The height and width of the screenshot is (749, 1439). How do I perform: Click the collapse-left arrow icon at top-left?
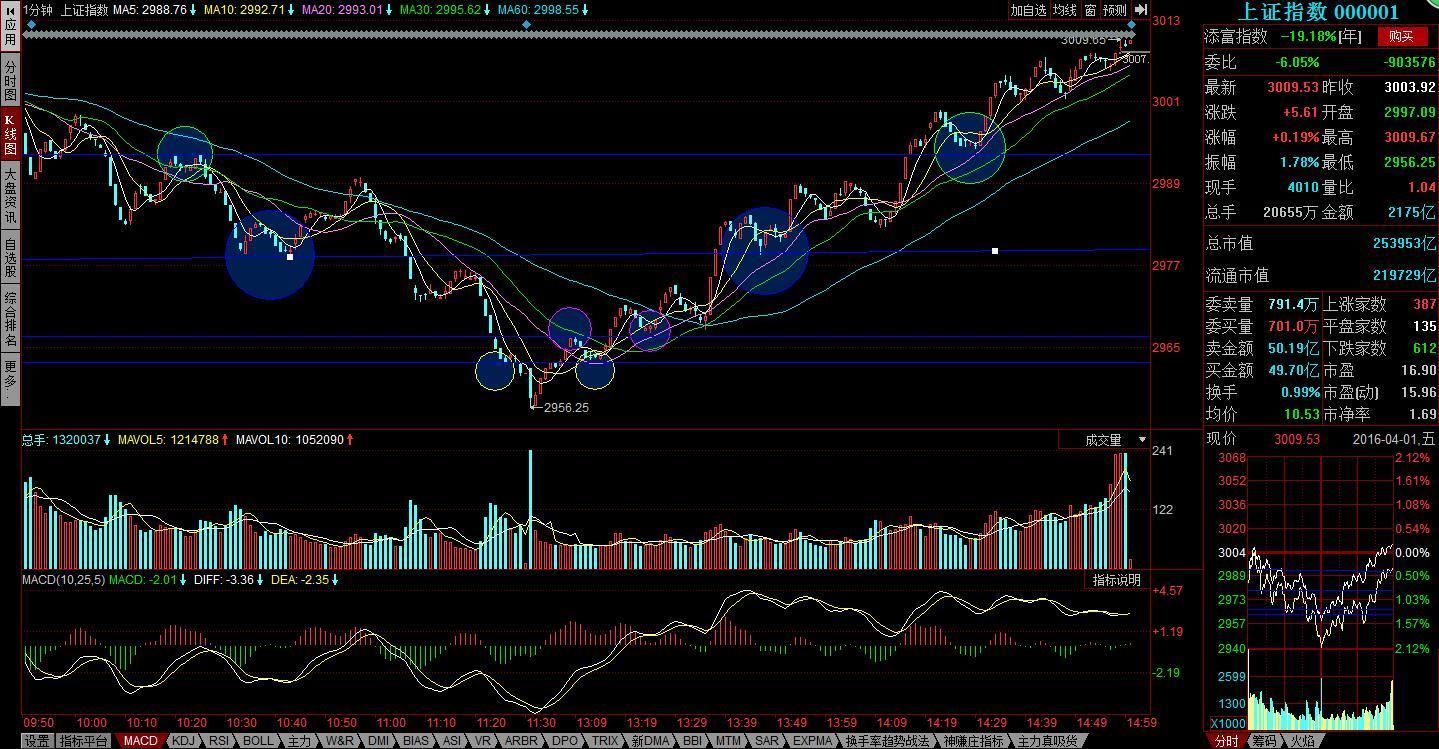9,9
